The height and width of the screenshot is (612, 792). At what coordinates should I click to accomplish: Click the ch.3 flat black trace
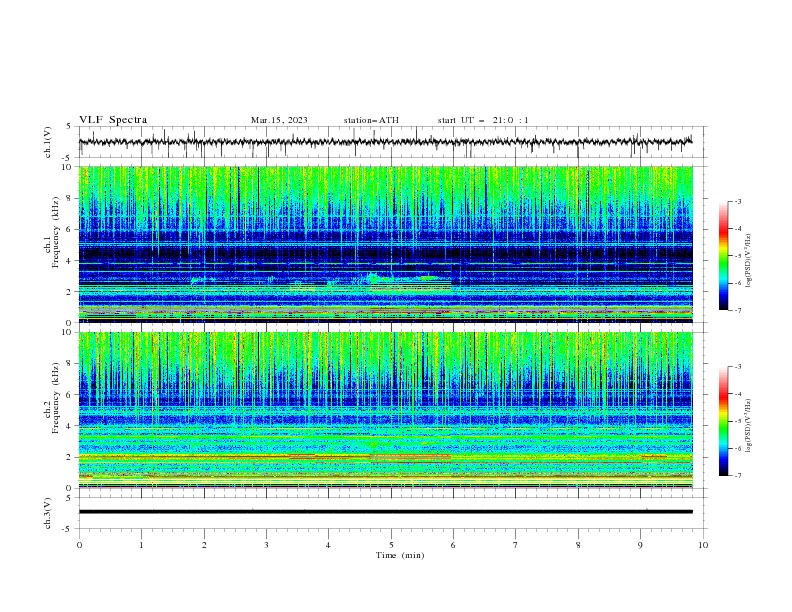click(385, 512)
